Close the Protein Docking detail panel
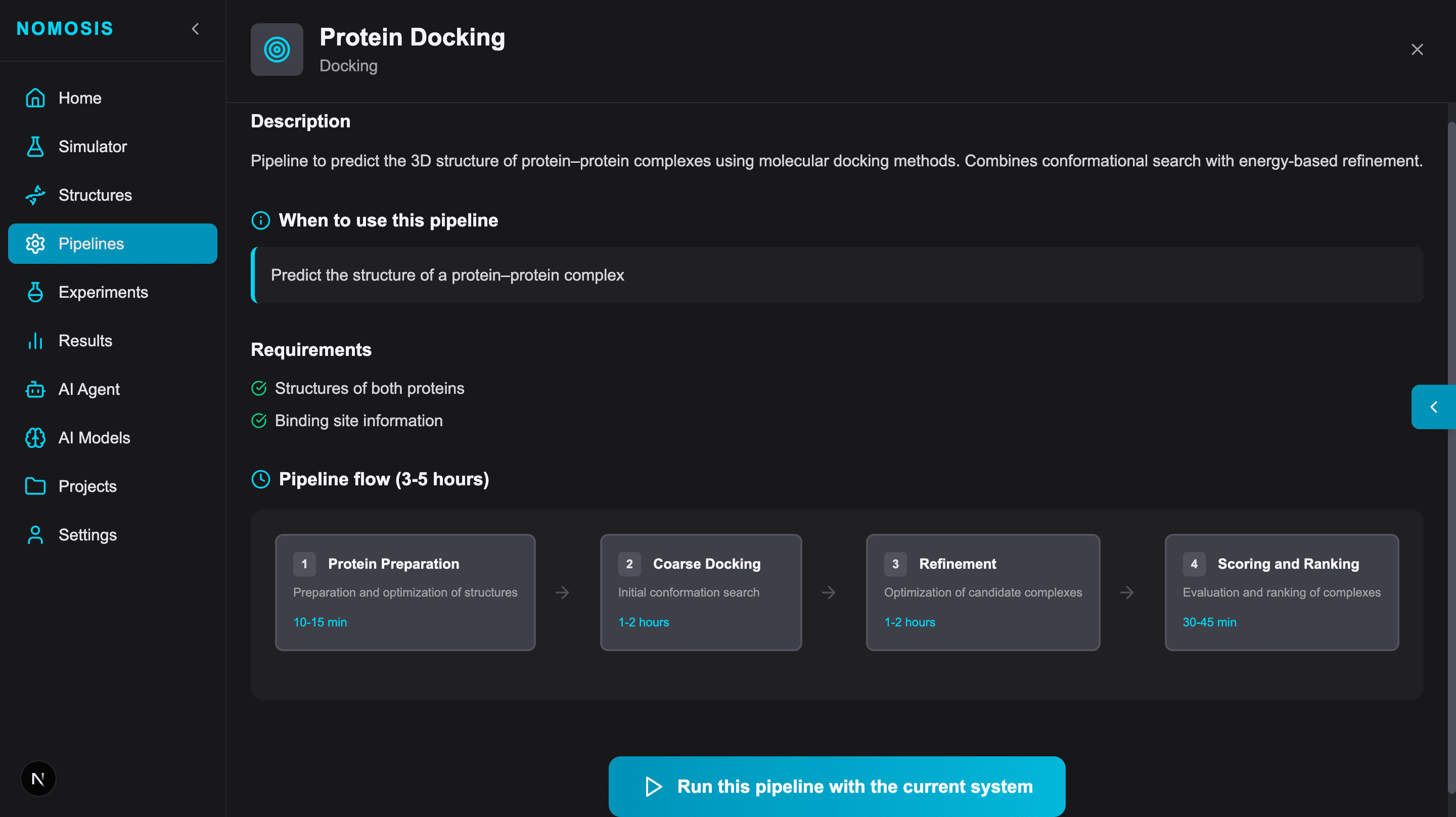 point(1417,50)
